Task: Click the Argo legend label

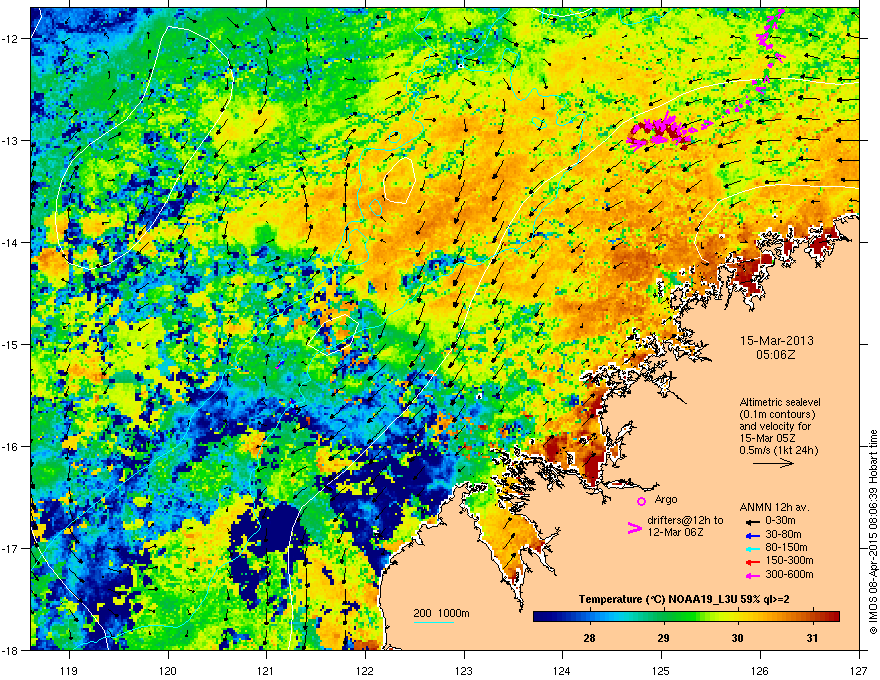Action: 666,499
